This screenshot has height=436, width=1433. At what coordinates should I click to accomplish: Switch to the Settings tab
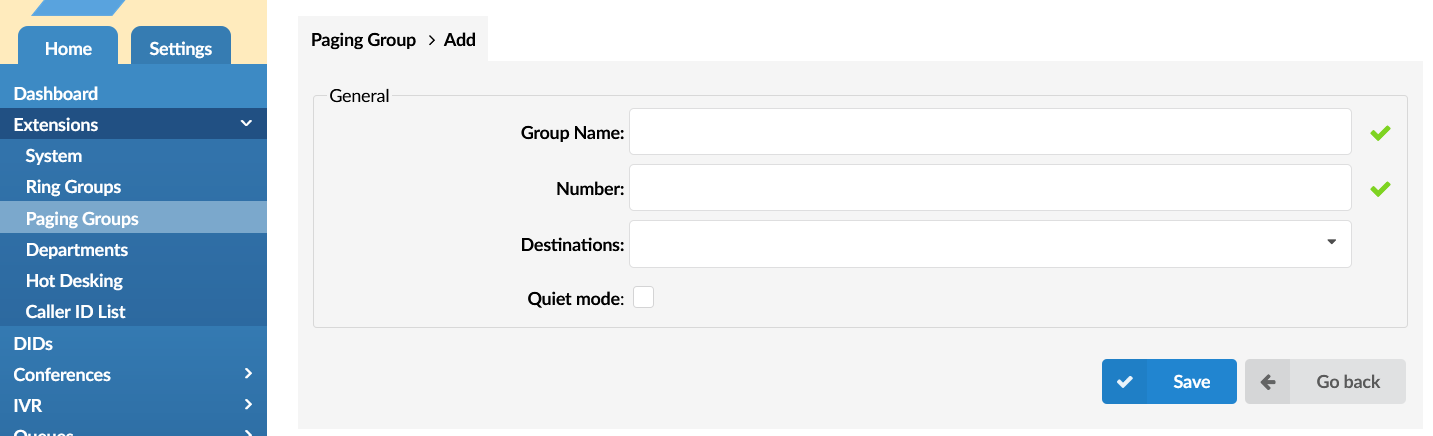click(x=180, y=48)
